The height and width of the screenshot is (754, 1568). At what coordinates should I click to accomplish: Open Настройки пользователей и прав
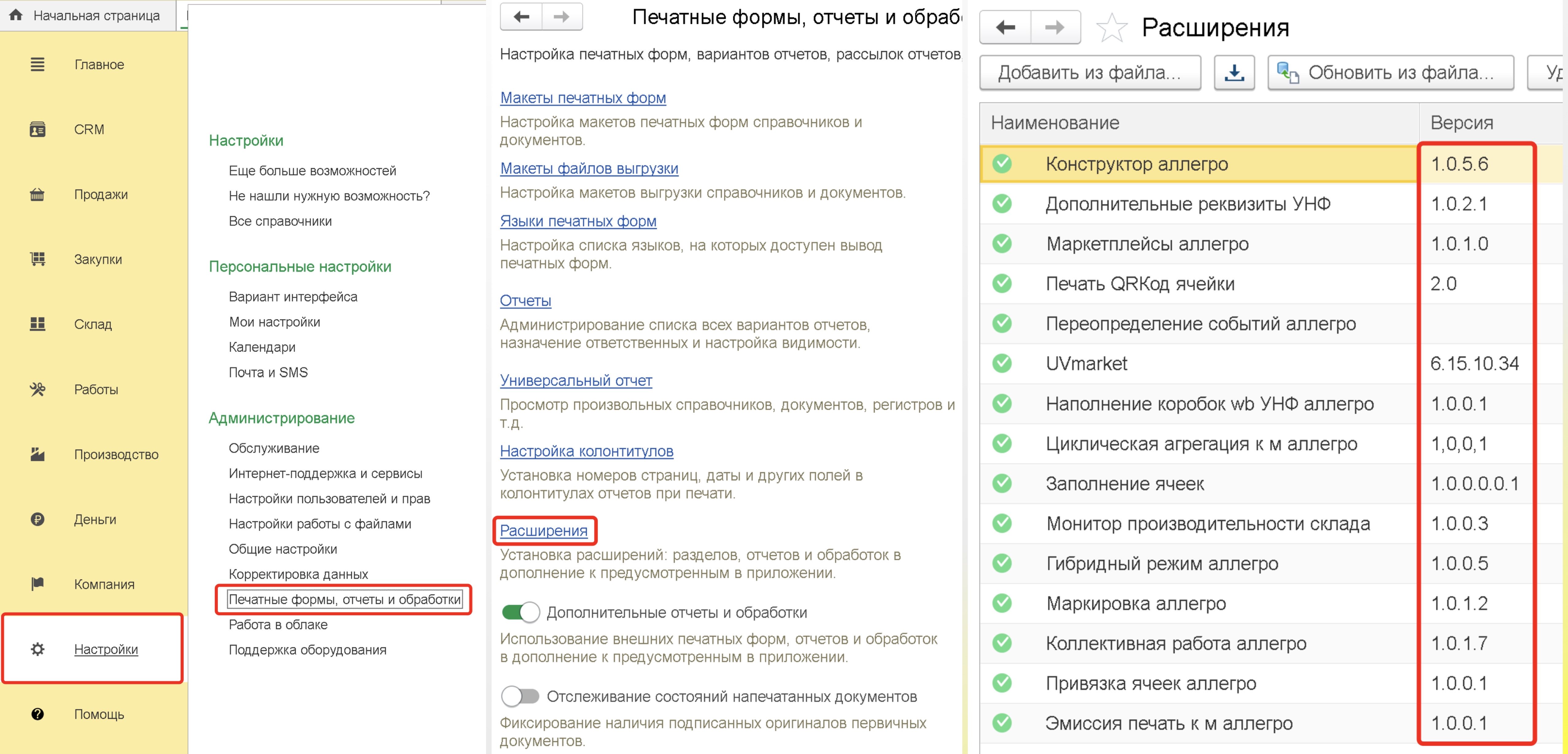pos(329,499)
